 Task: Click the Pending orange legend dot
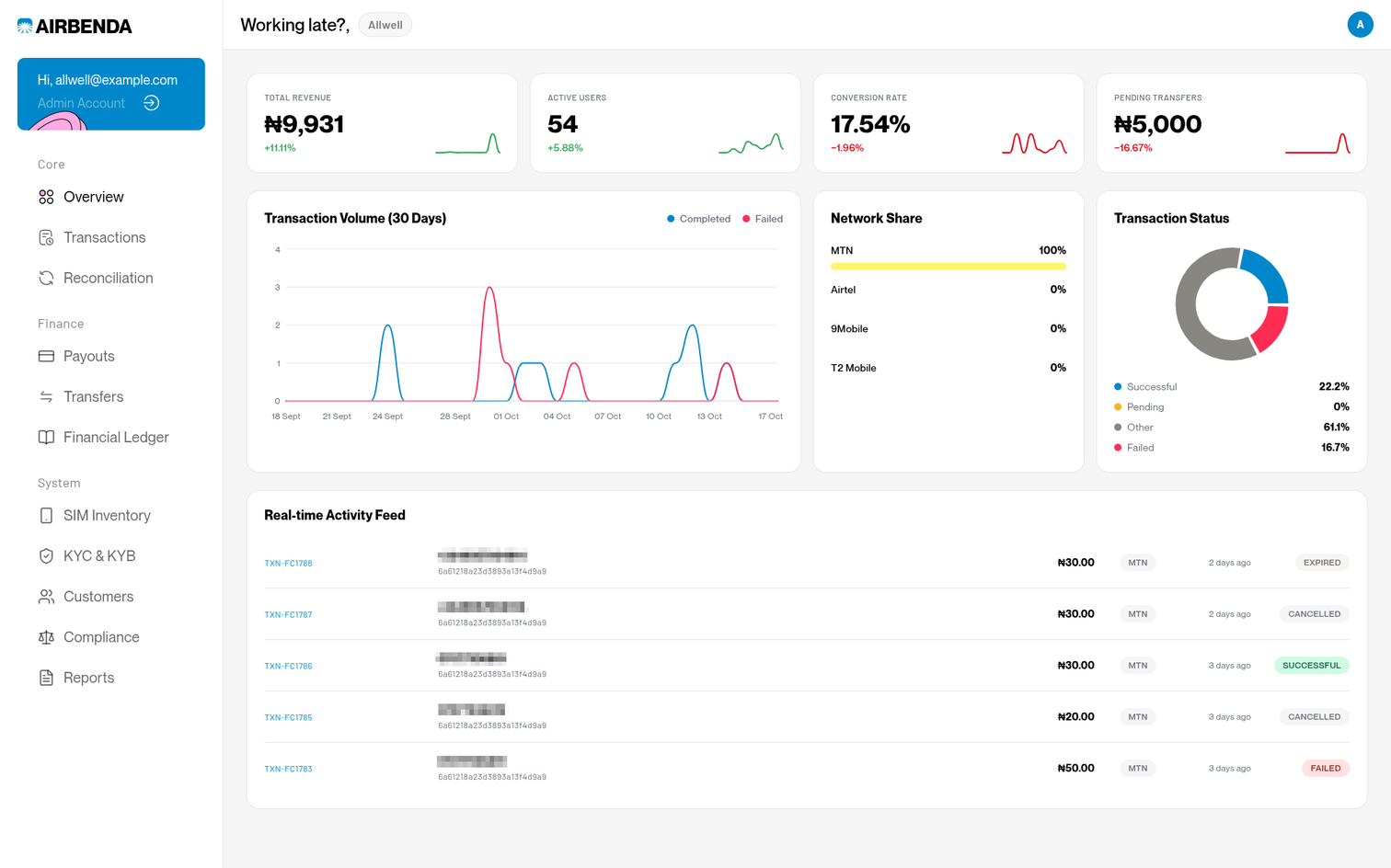tap(1118, 407)
